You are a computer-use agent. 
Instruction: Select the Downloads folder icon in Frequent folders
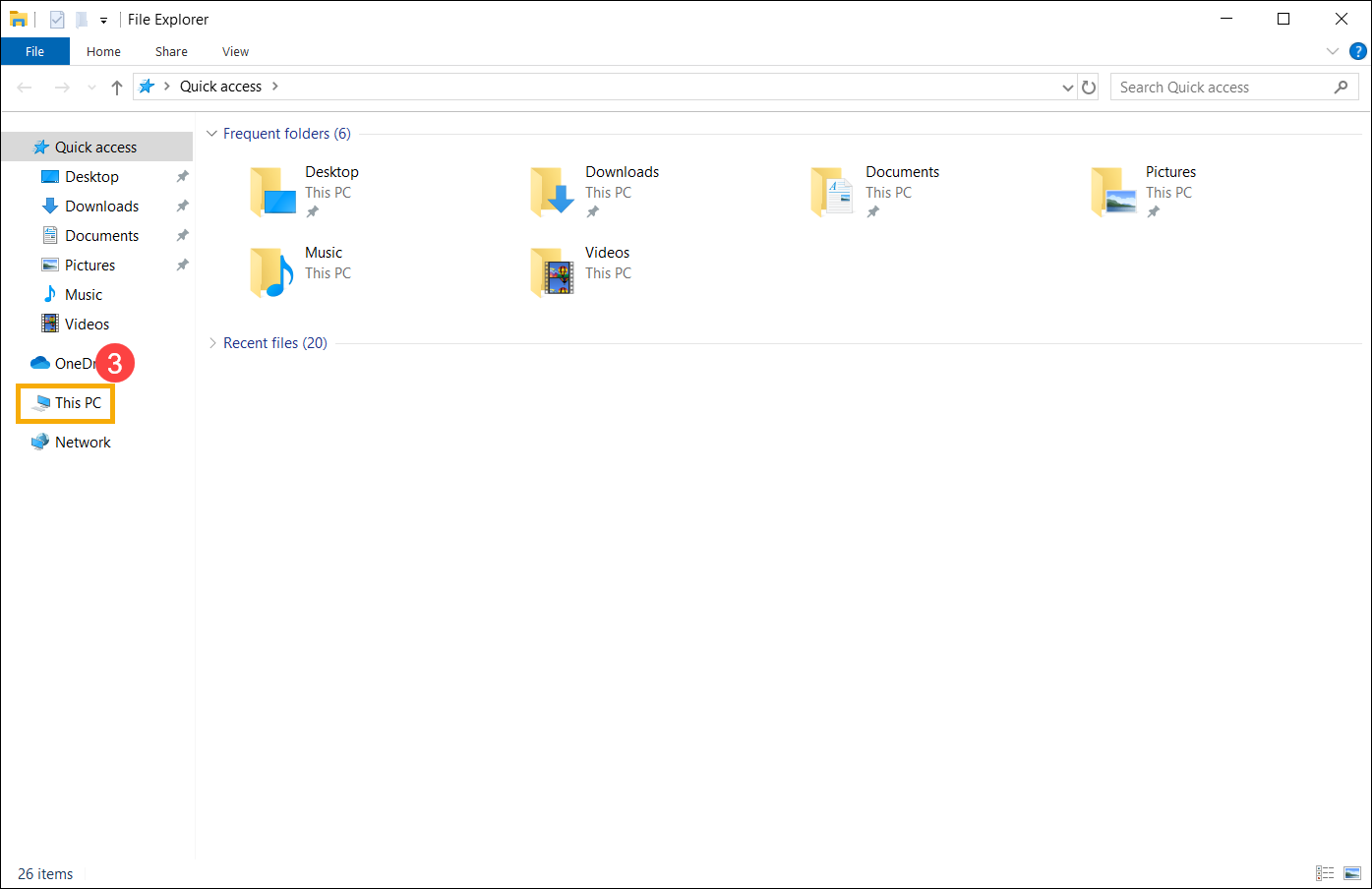point(553,192)
